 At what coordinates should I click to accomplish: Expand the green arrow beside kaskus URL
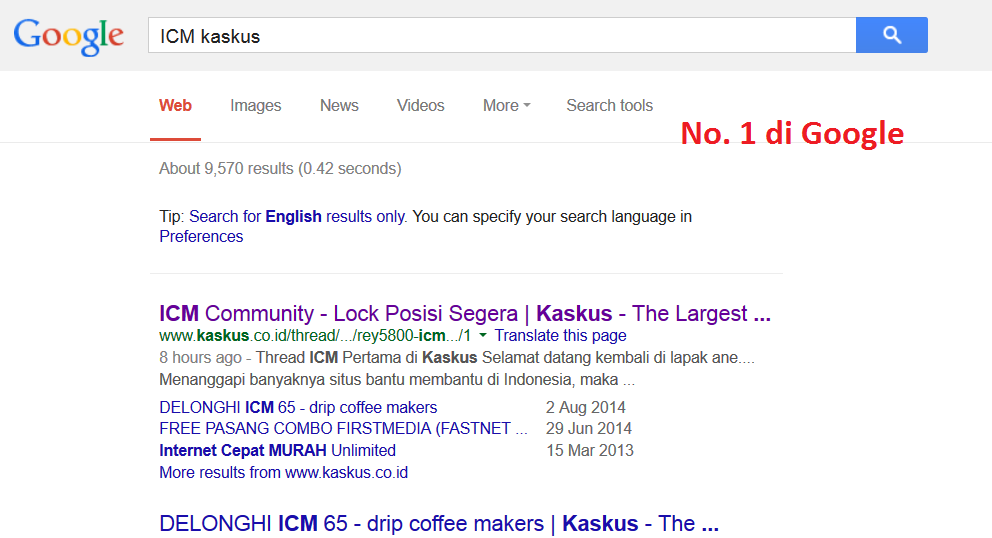(483, 335)
